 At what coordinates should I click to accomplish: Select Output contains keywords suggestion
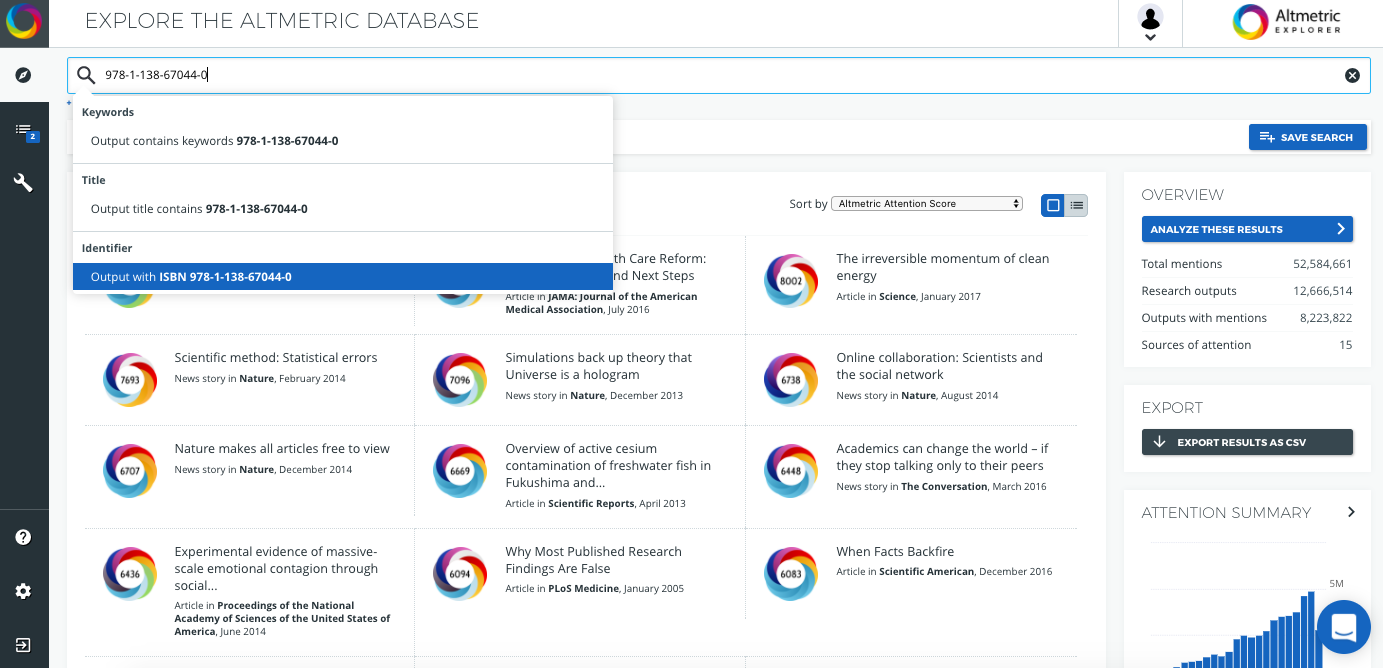pyautogui.click(x=342, y=141)
